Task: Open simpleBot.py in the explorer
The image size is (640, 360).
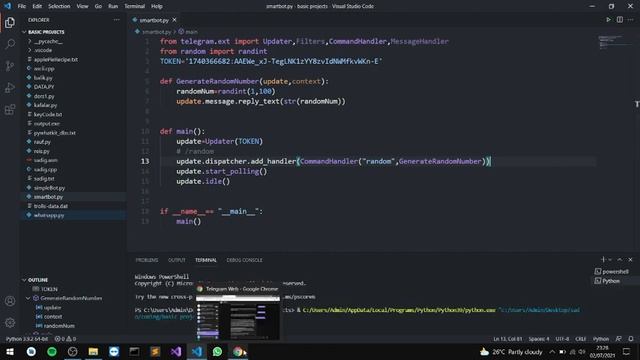Action: tap(49, 188)
